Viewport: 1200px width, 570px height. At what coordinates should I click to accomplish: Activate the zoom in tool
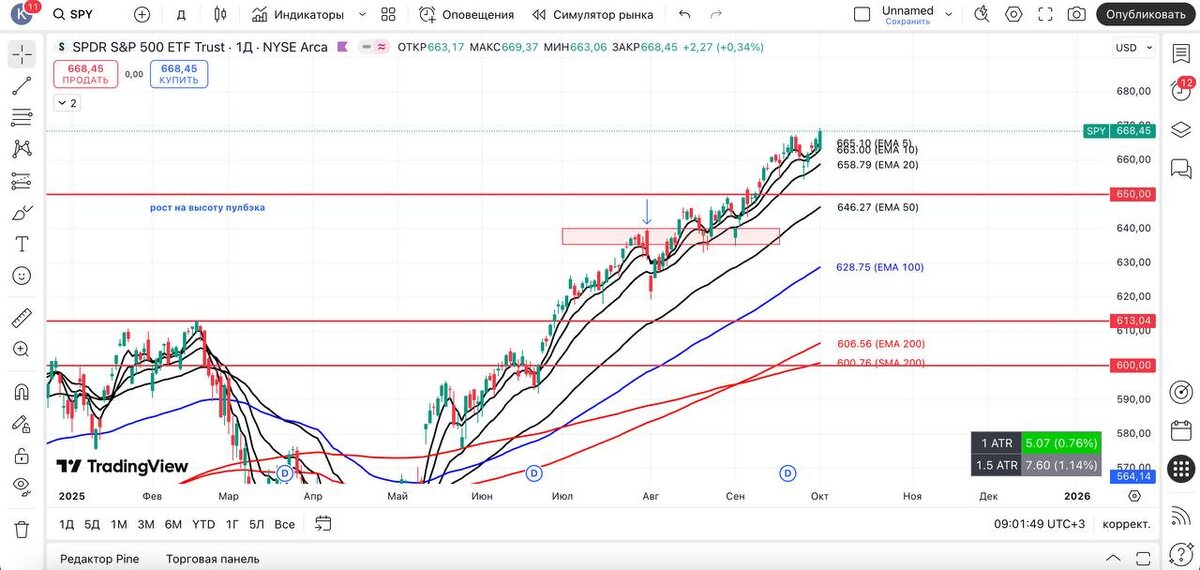tap(21, 349)
